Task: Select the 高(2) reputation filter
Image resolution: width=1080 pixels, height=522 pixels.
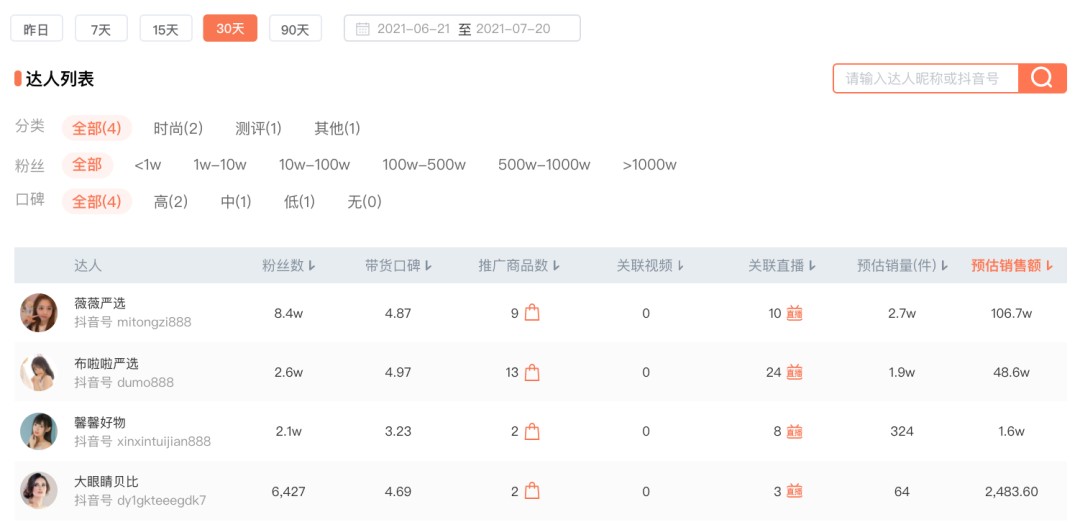Action: 171,202
